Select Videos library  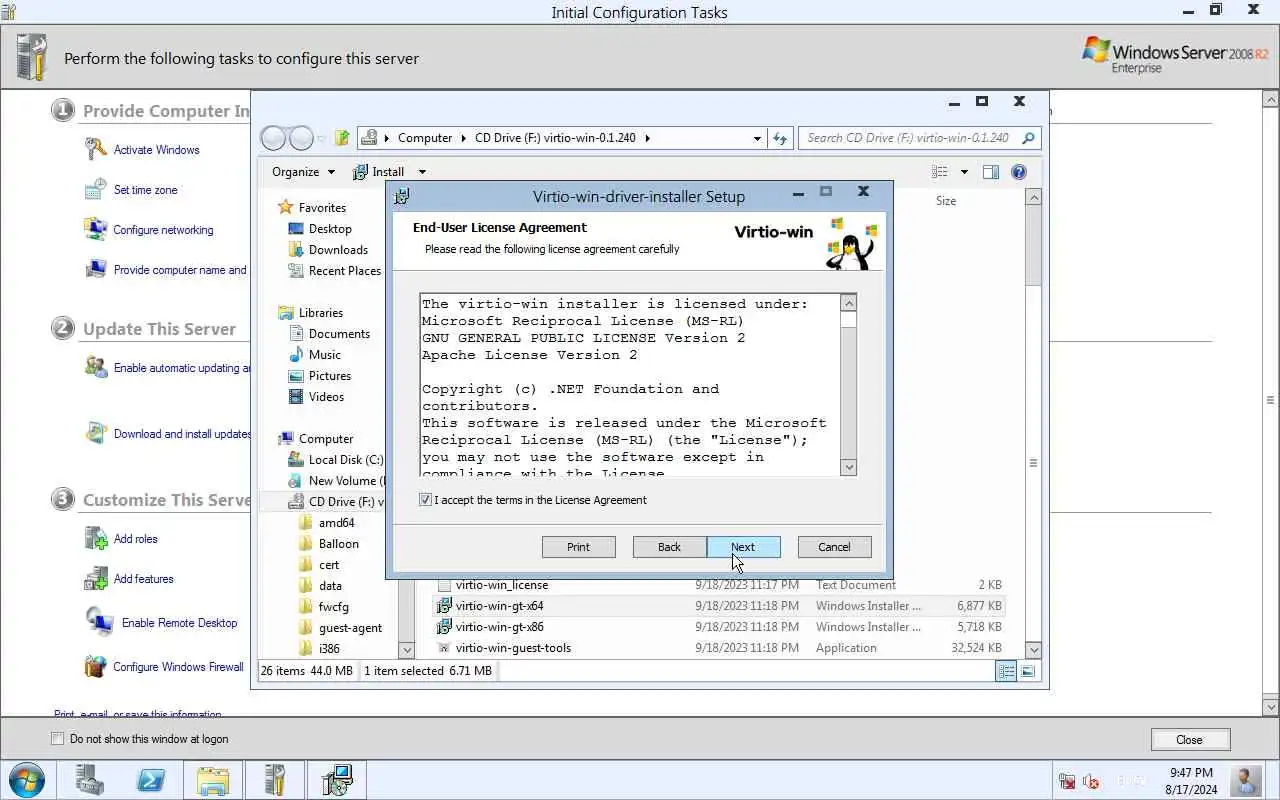point(326,397)
